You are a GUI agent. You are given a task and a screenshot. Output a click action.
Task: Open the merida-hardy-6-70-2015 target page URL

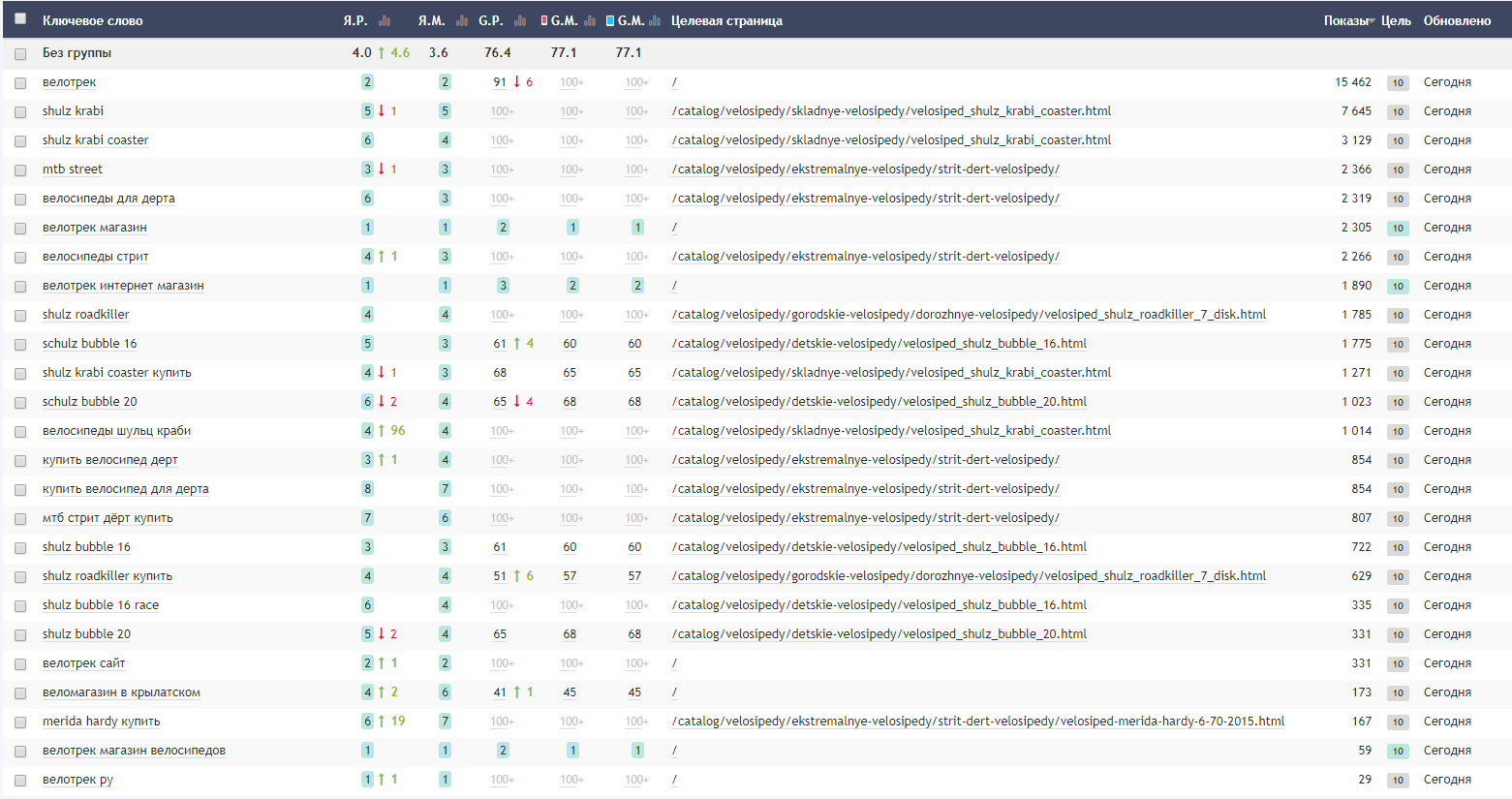978,722
